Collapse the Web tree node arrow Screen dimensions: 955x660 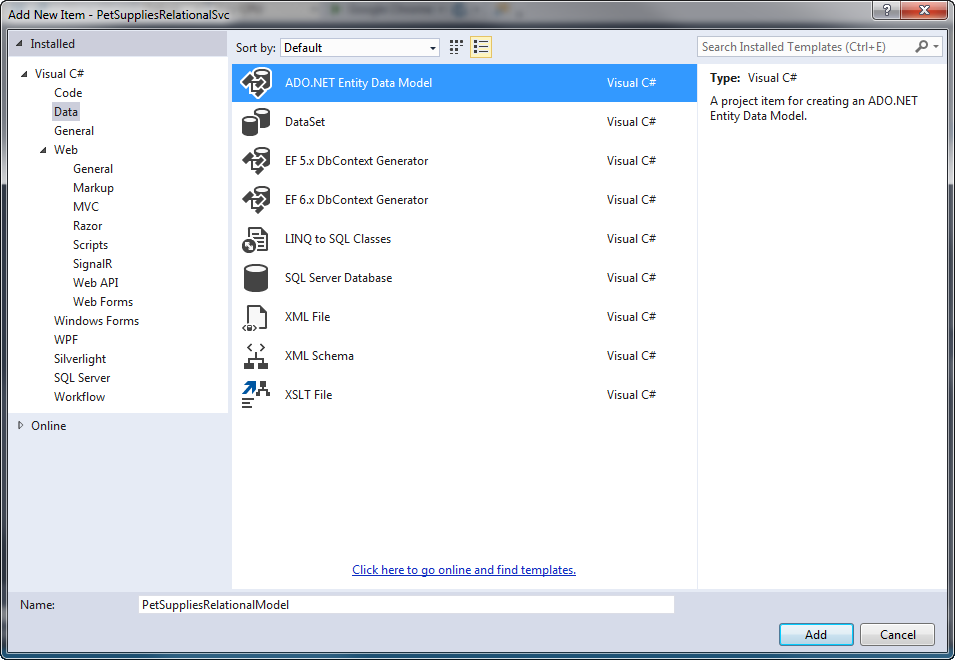[43, 150]
